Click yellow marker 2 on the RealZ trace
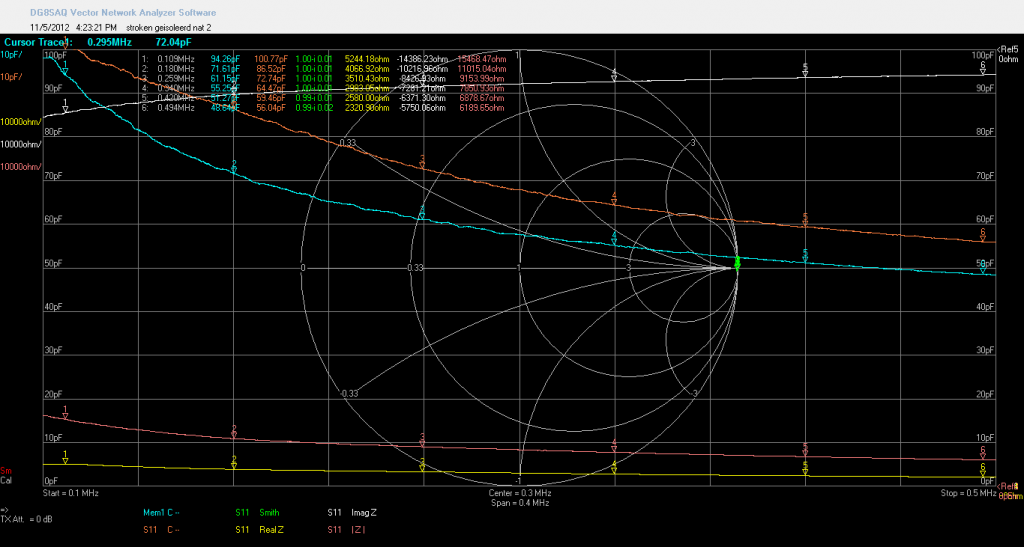1024x547 pixels. coord(234,462)
